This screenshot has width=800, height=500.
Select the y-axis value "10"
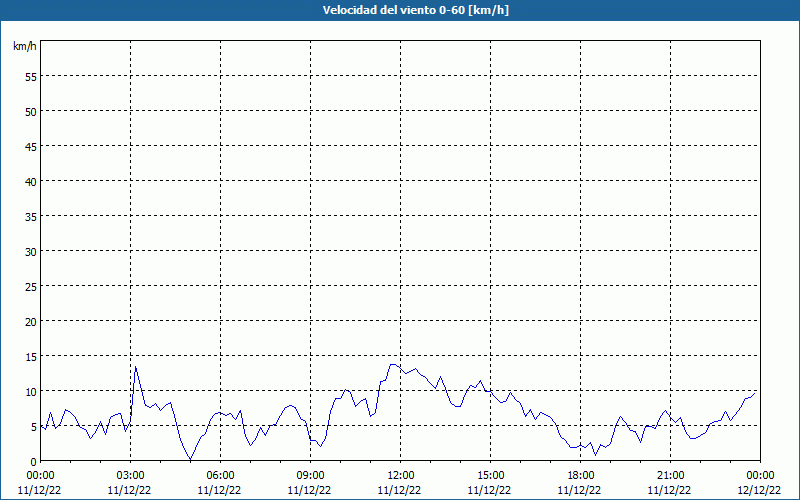[31, 391]
